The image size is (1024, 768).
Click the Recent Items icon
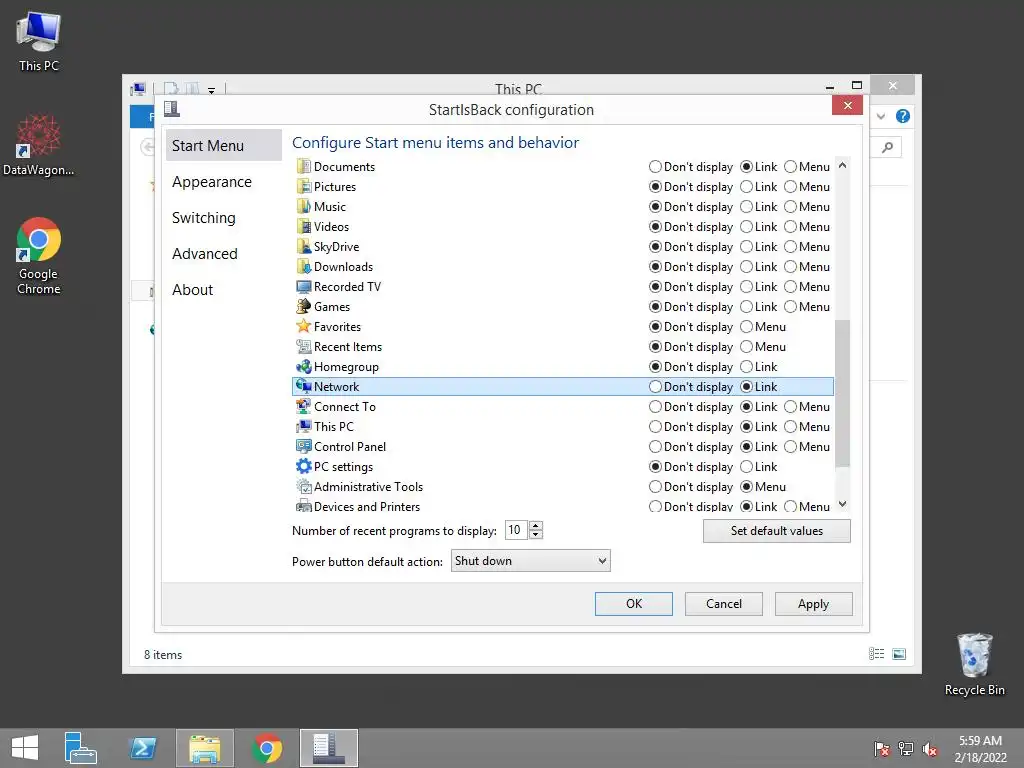[304, 347]
